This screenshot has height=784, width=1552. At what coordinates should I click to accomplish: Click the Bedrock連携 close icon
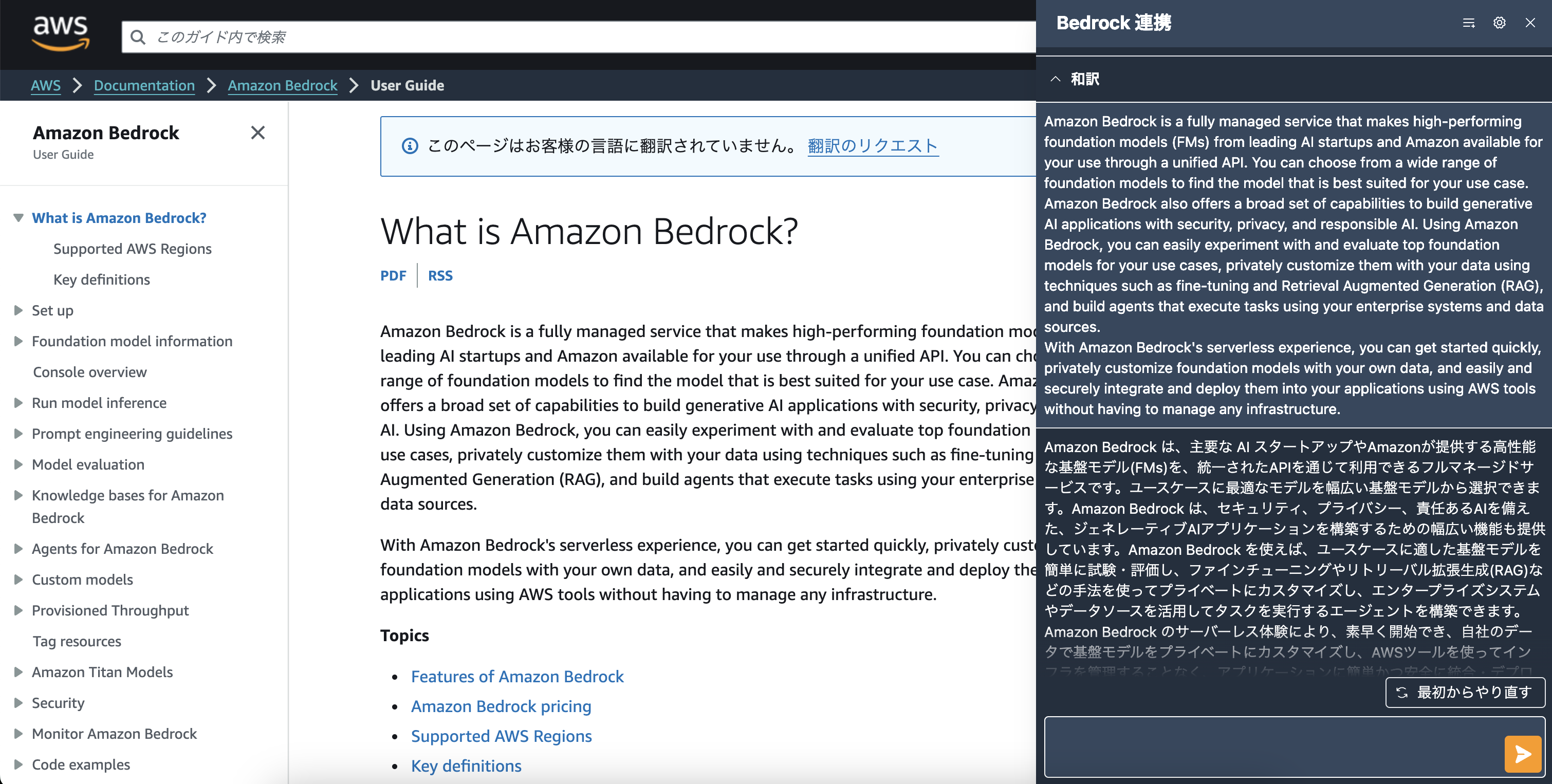[x=1530, y=22]
